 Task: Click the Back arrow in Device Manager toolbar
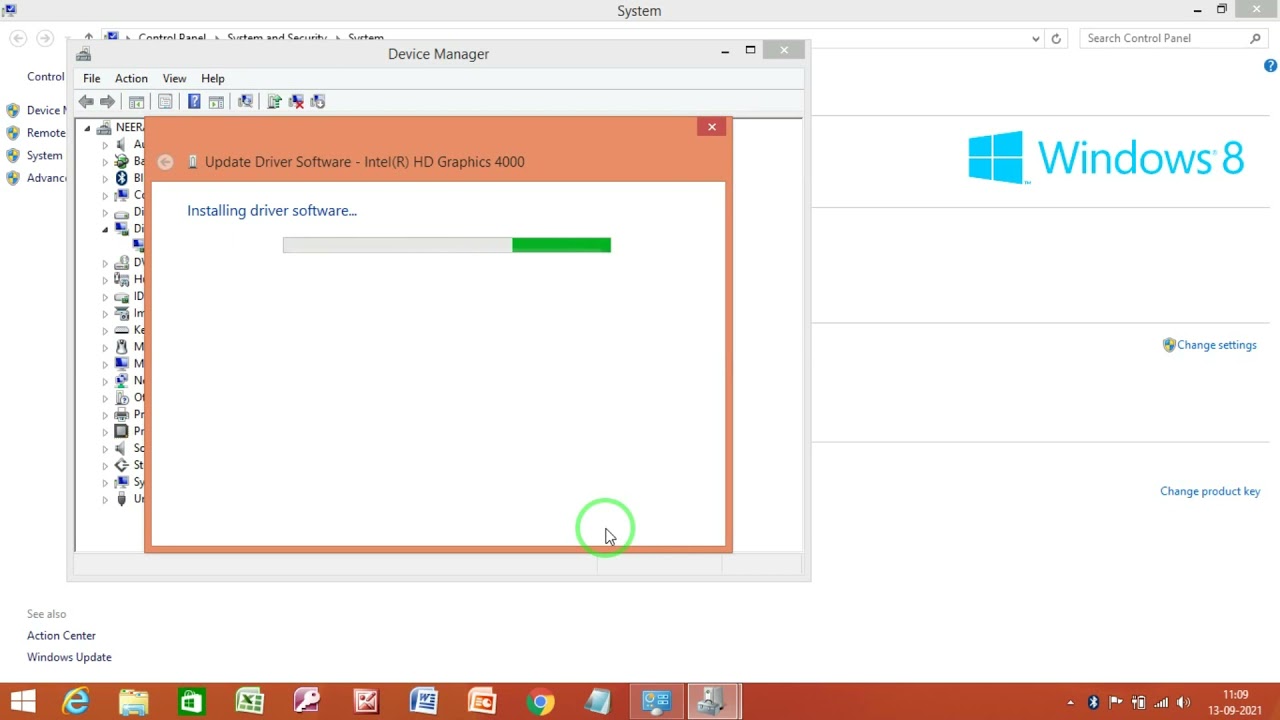86,101
